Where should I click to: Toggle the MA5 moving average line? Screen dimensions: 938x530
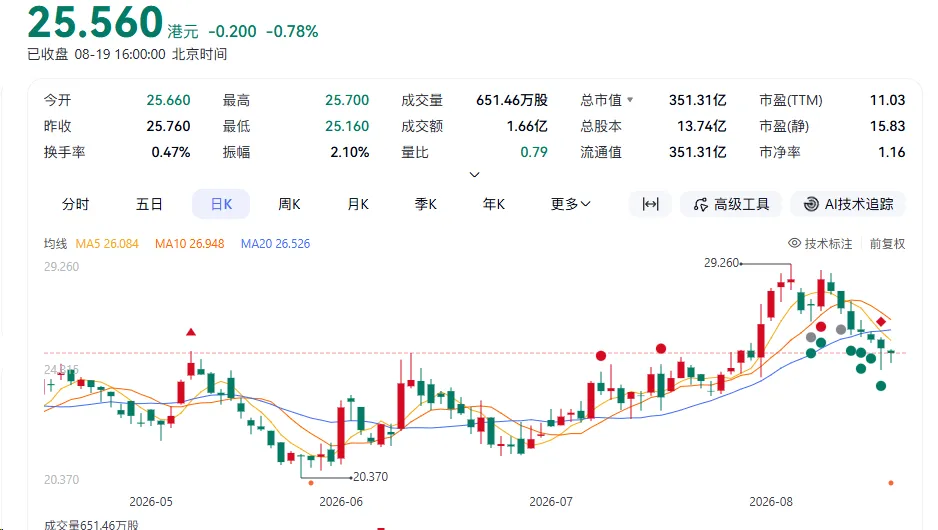tap(106, 243)
